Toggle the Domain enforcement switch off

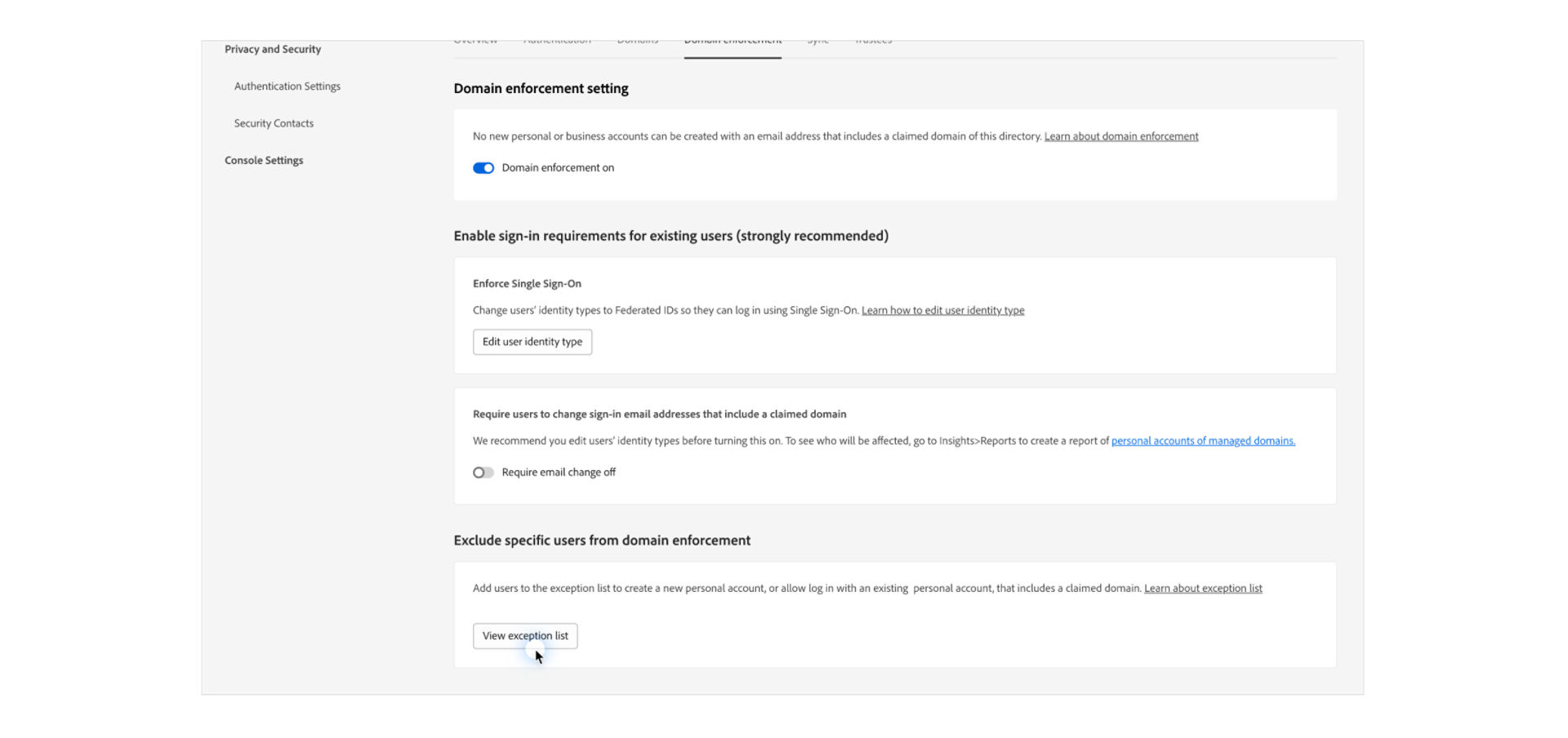[483, 167]
